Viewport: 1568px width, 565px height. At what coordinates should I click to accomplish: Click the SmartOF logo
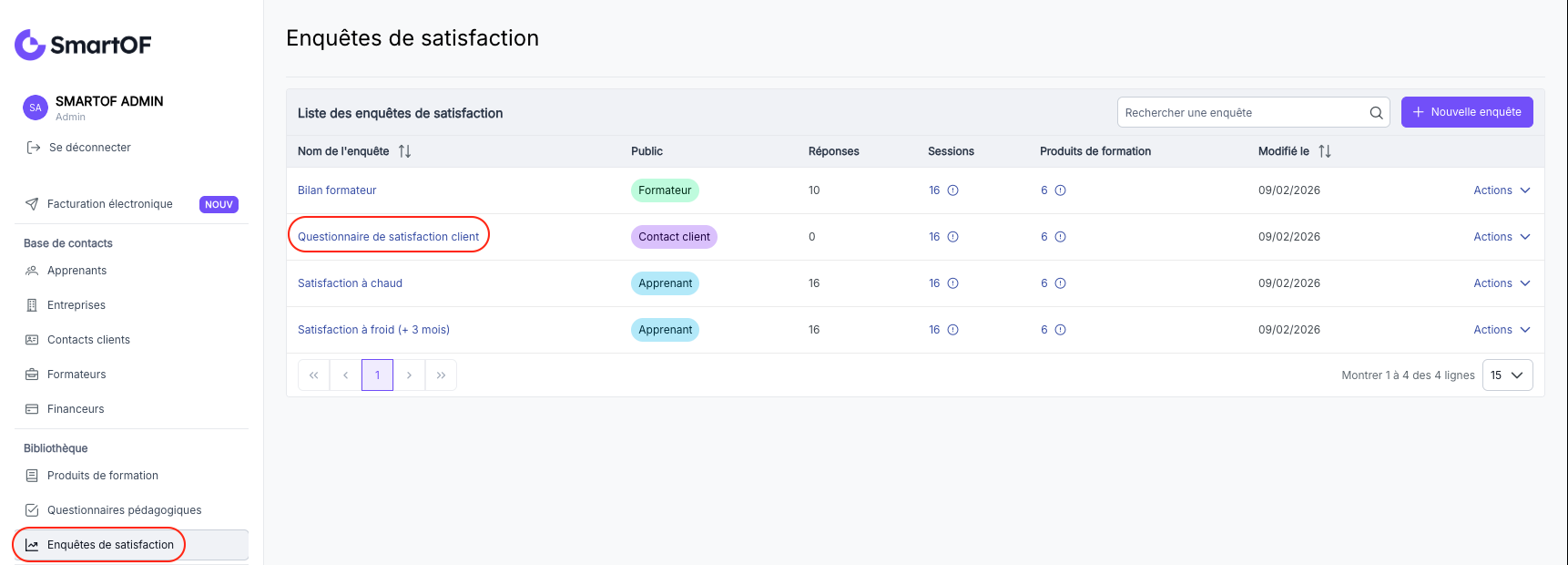(83, 45)
